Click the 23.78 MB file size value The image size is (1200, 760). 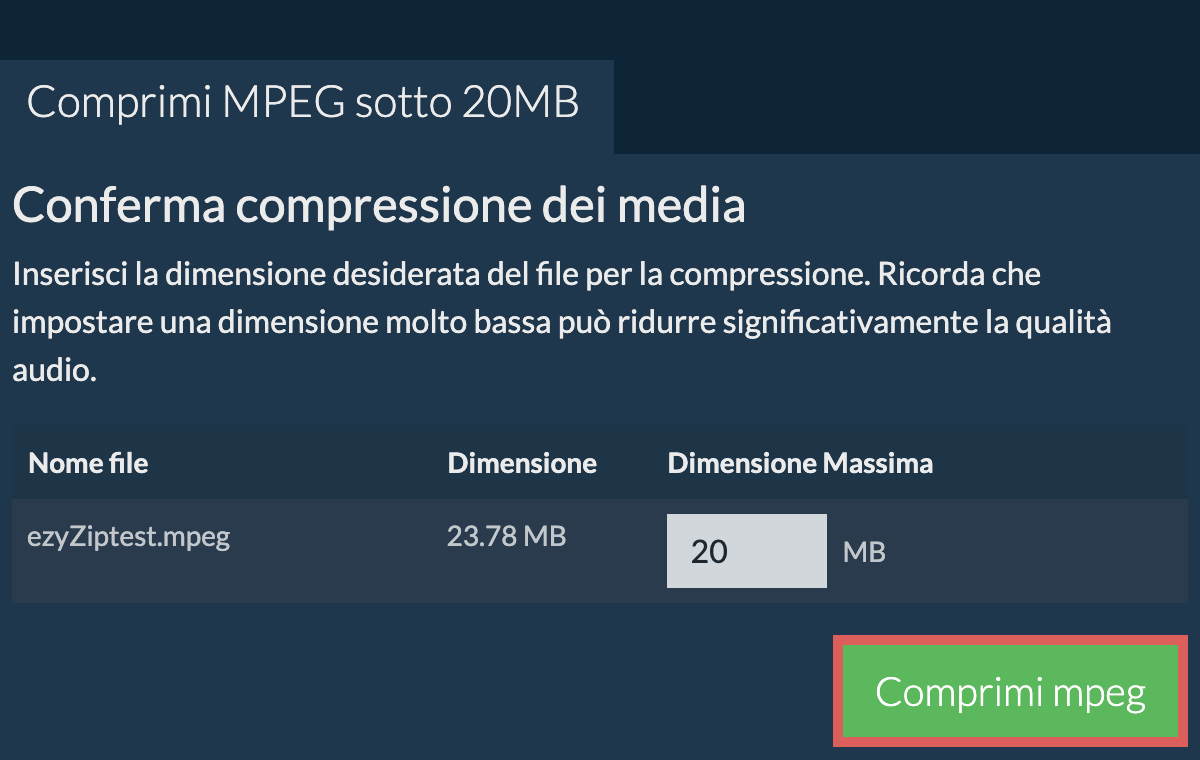(x=506, y=537)
